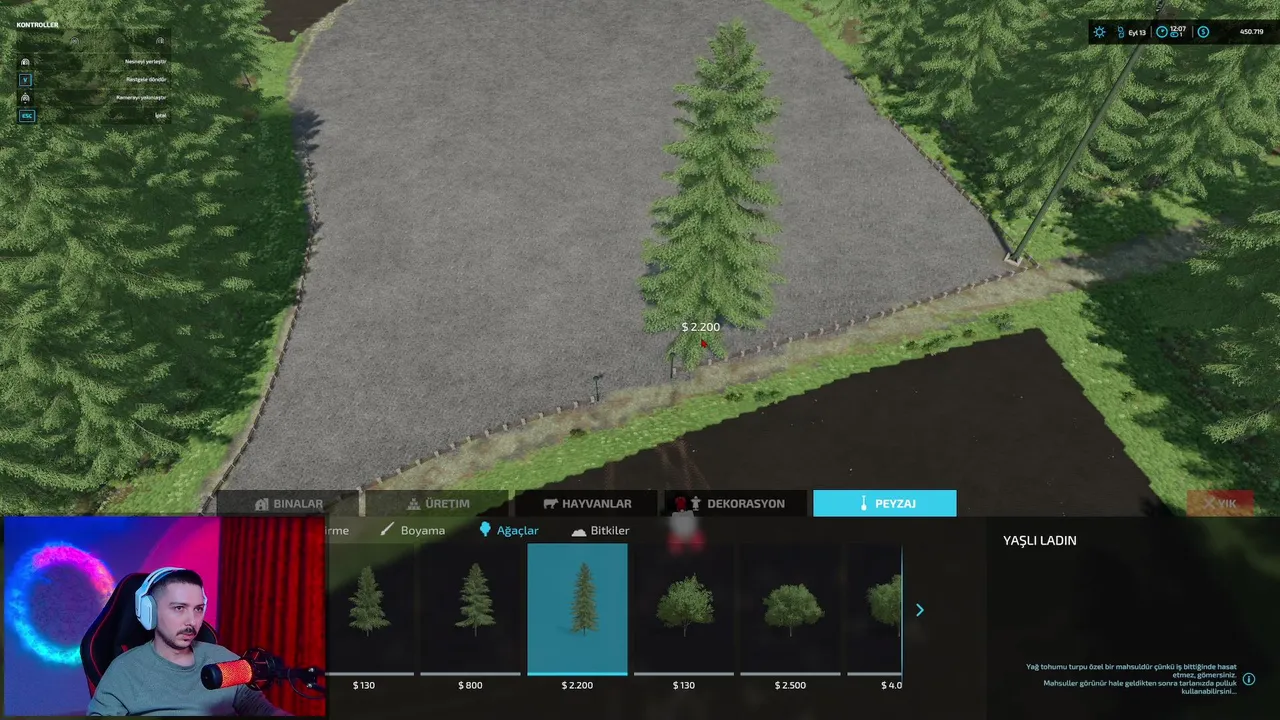
Task: Click the YIK demolish button
Action: pos(1219,504)
